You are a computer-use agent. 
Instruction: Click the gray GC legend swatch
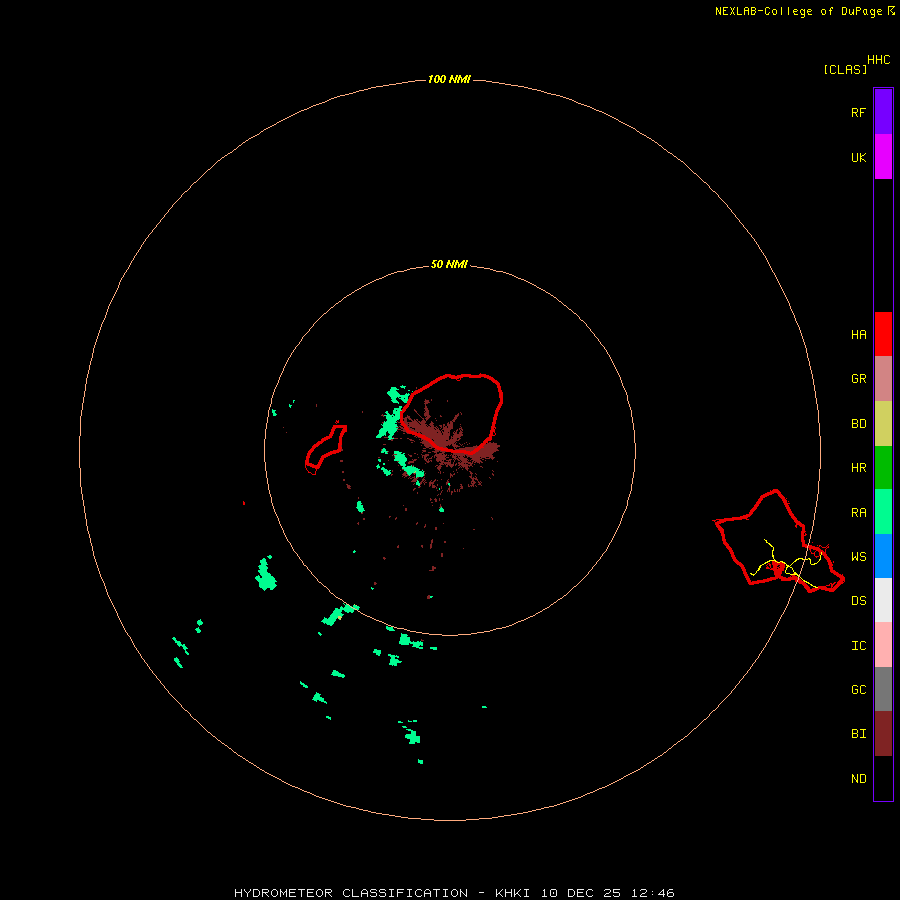tap(883, 689)
